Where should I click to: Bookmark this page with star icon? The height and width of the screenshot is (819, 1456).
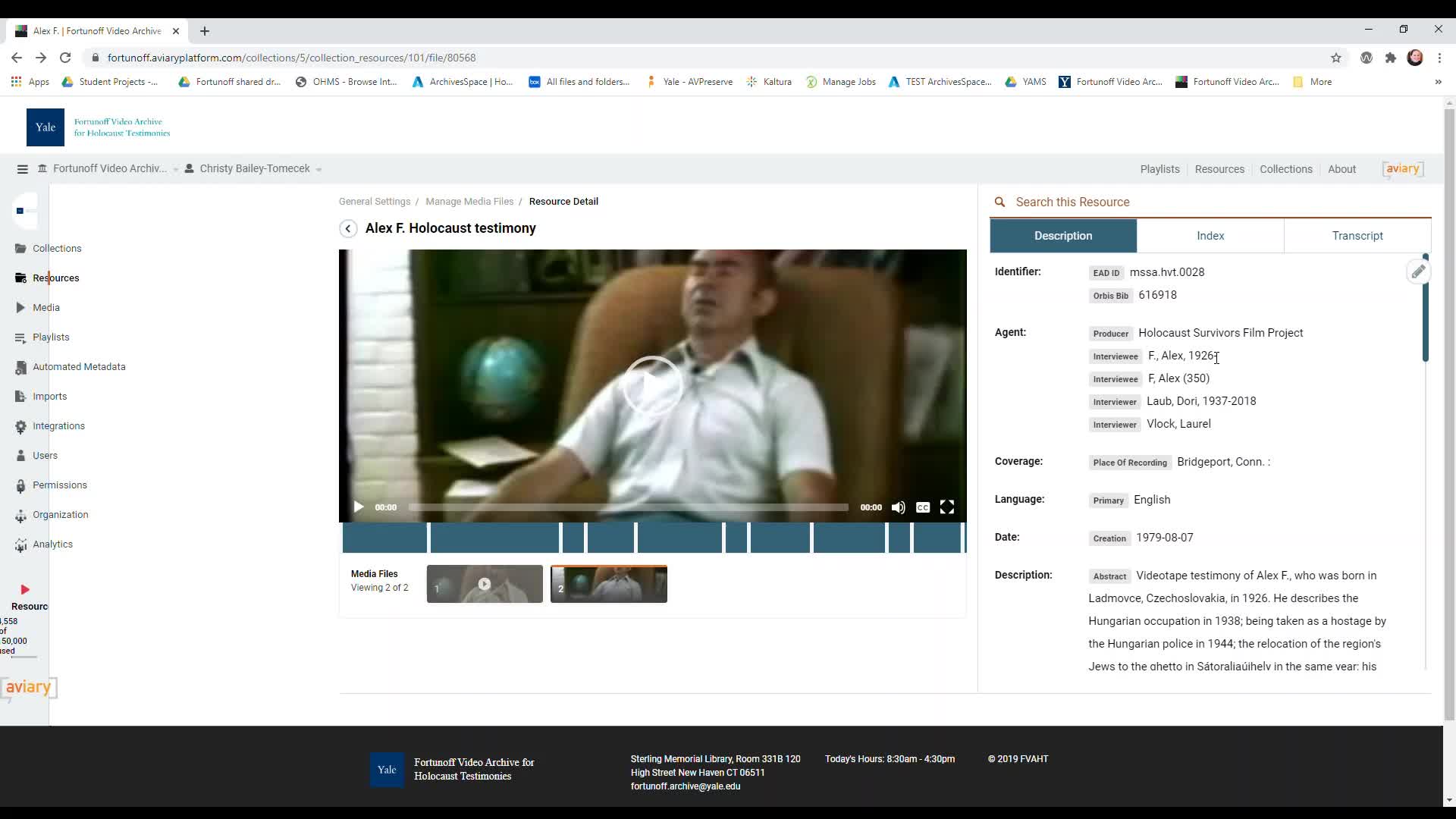click(x=1336, y=58)
